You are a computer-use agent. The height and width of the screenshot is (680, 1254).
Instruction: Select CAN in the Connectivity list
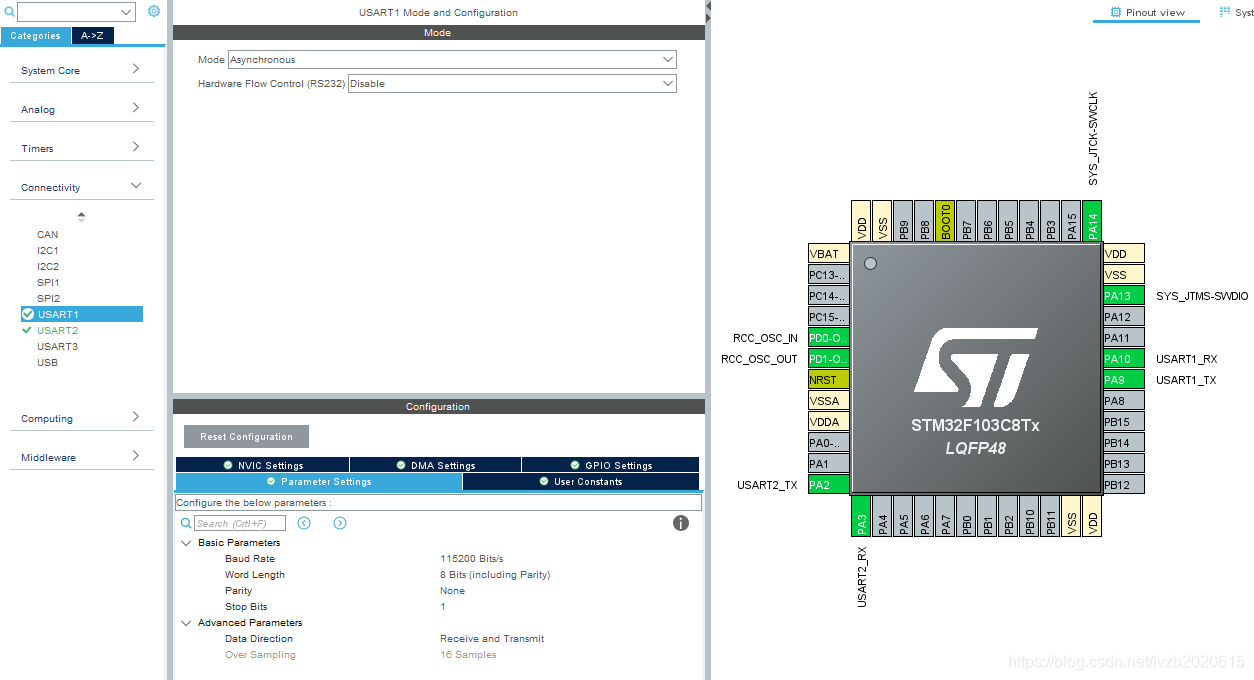(47, 234)
